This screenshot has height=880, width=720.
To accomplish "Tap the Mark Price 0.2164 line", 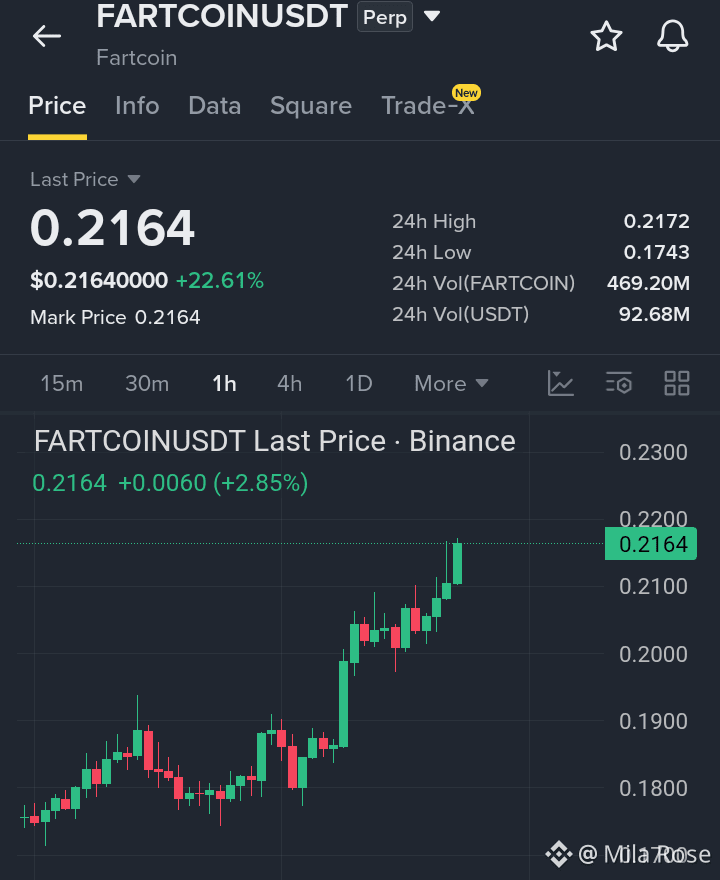I will [x=115, y=318].
